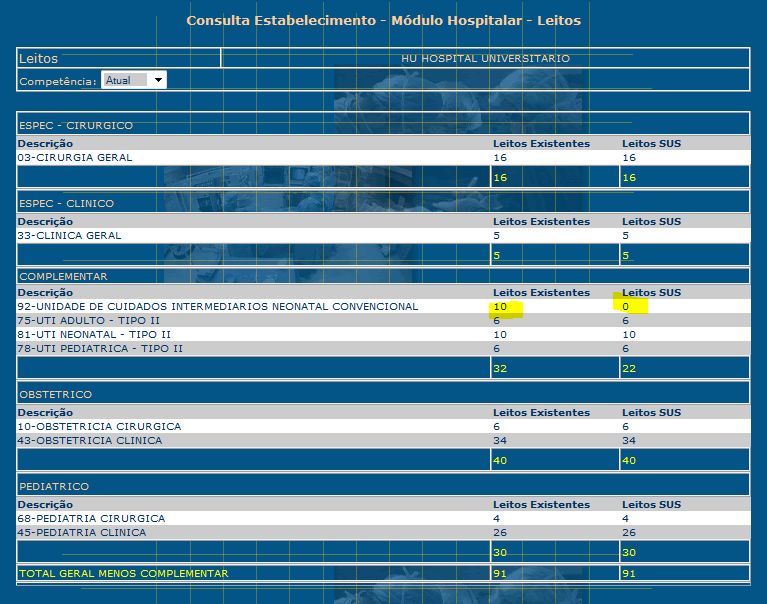Select the 81-UTI NEONATAL - TIPO II row
Viewport: 767px width, 604px height.
tap(95, 334)
